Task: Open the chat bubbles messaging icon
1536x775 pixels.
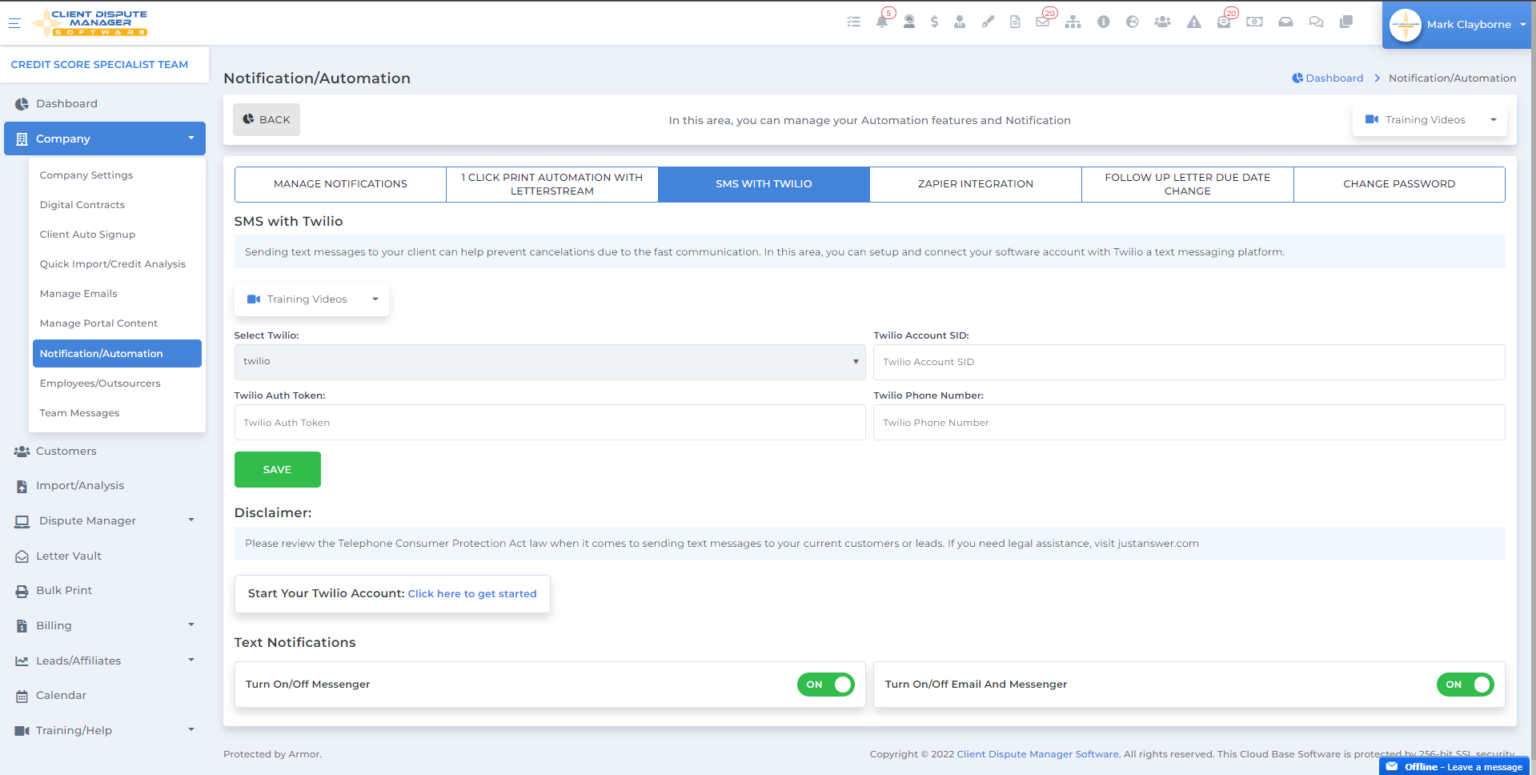Action: click(1315, 20)
